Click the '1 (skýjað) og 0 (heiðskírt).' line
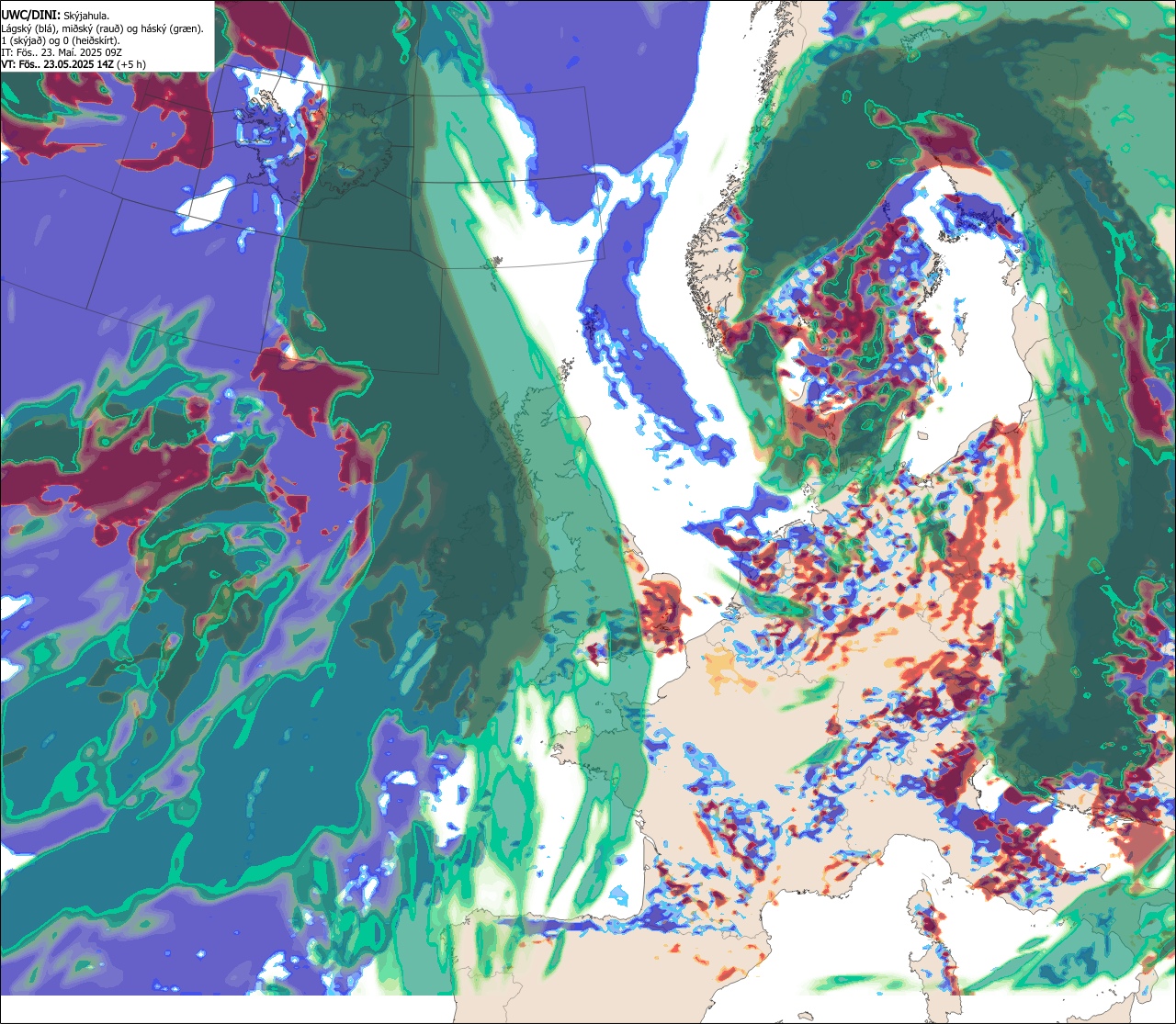Image resolution: width=1176 pixels, height=1024 pixels. coord(61,40)
